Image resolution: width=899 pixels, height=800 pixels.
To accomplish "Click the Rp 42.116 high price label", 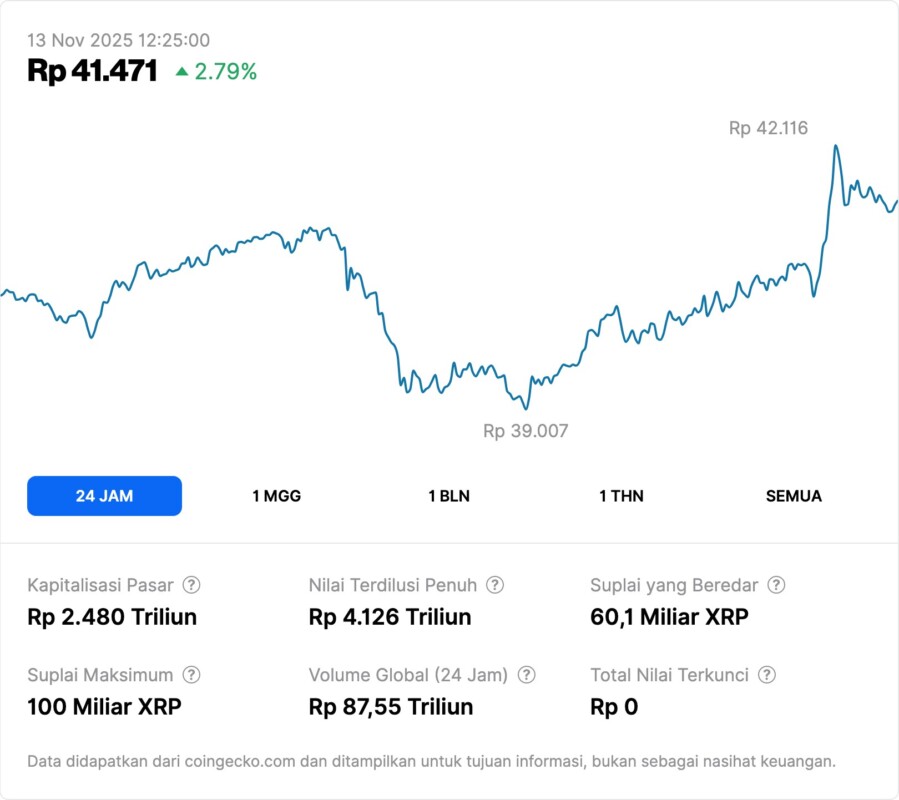I will (768, 128).
